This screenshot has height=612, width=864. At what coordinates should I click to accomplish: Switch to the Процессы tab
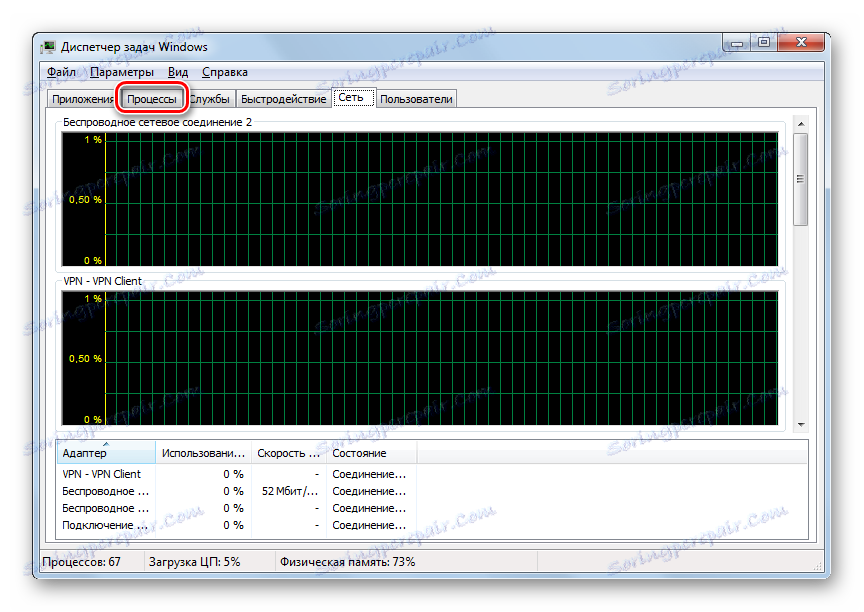click(x=152, y=99)
